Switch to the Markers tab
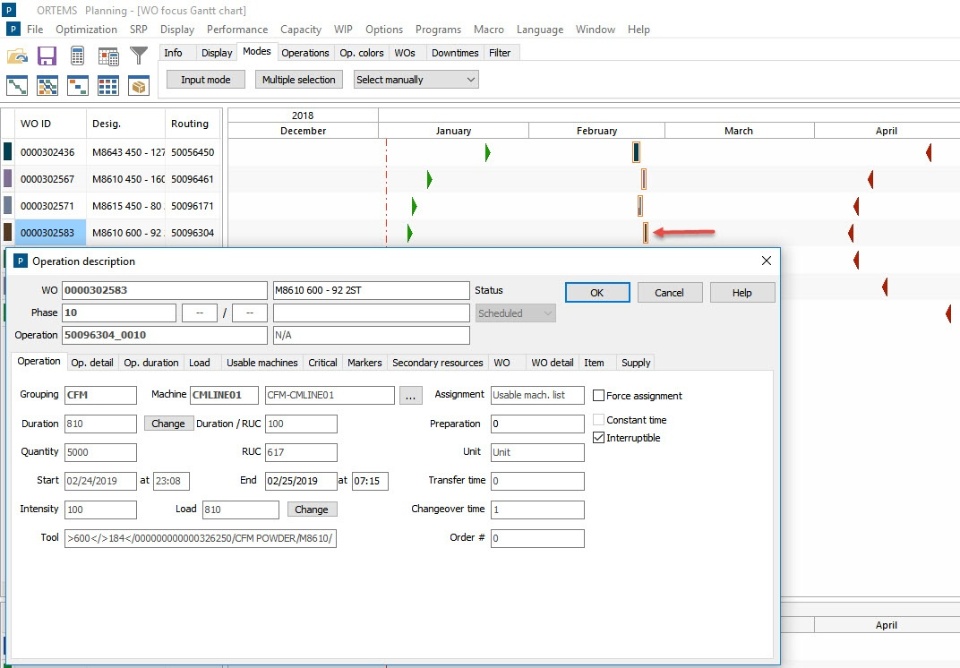960x668 pixels. point(364,362)
